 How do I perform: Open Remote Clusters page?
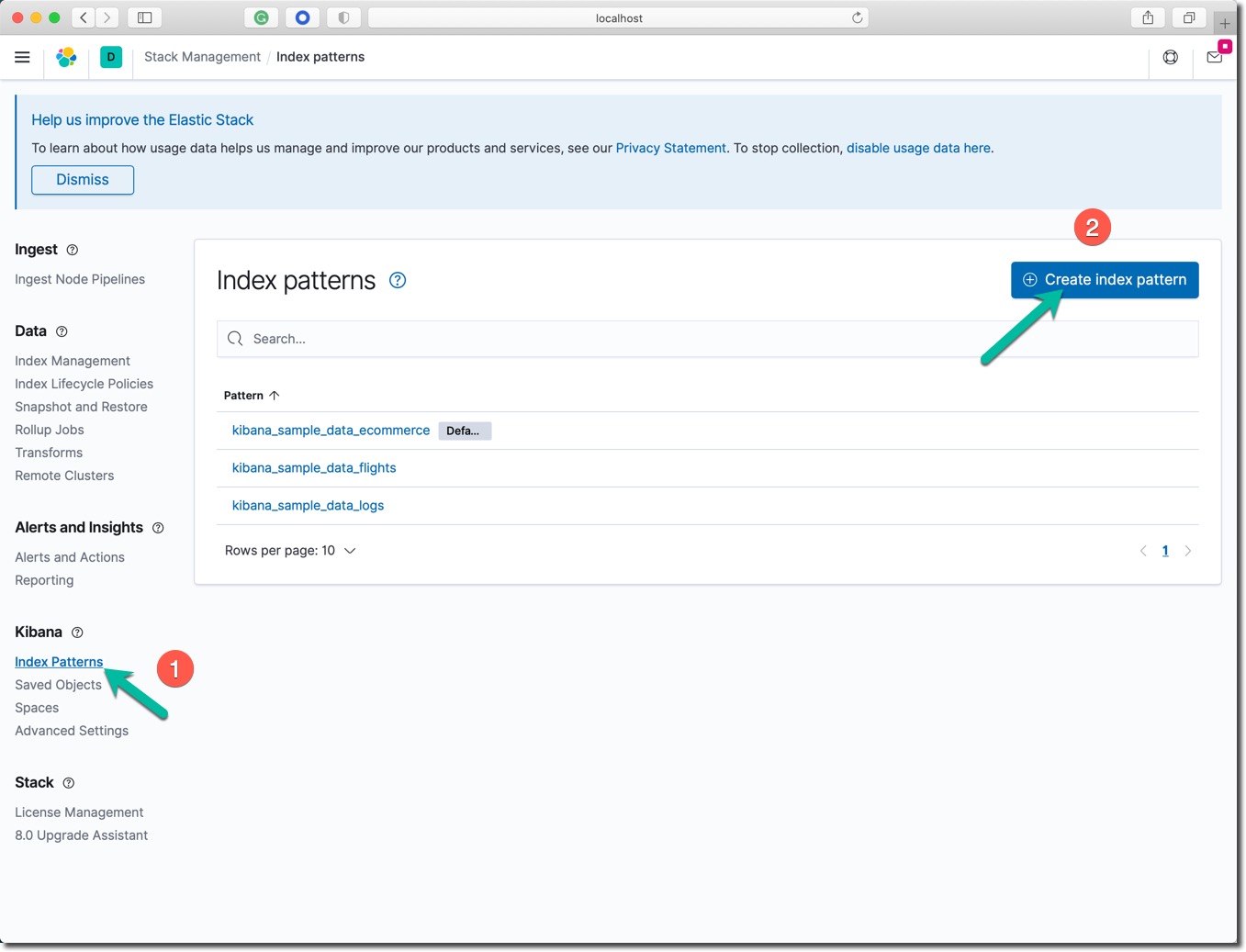coord(64,476)
